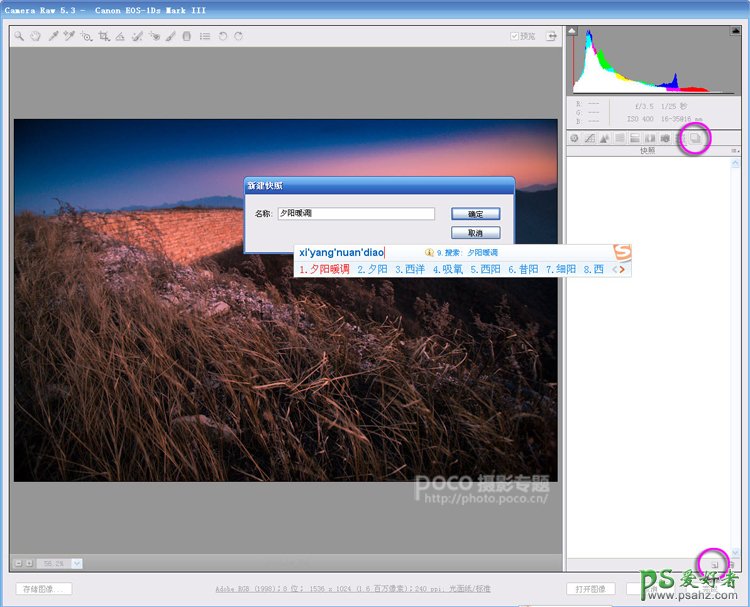Select the Crop tool
The width and height of the screenshot is (750, 607).
pyautogui.click(x=103, y=36)
